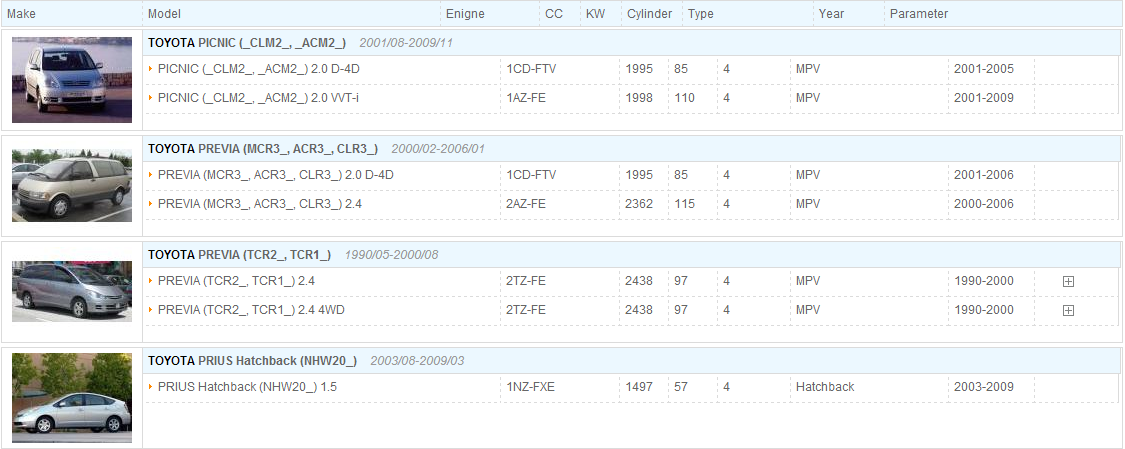Click the Hatchback type cell
This screenshot has height=449, width=1125.
pos(825,387)
